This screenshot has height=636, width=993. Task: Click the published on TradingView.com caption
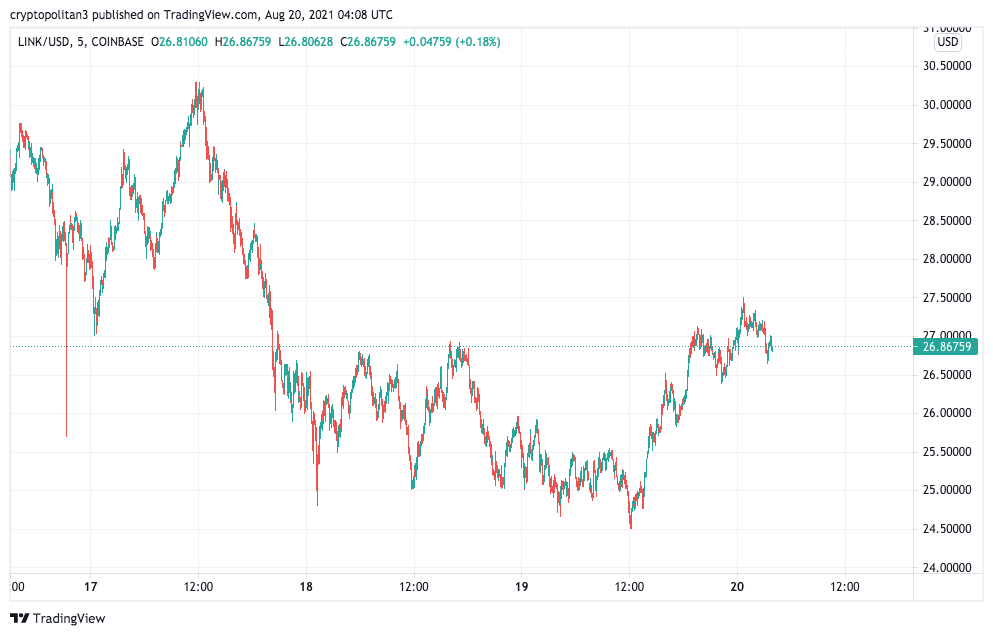(175, 14)
